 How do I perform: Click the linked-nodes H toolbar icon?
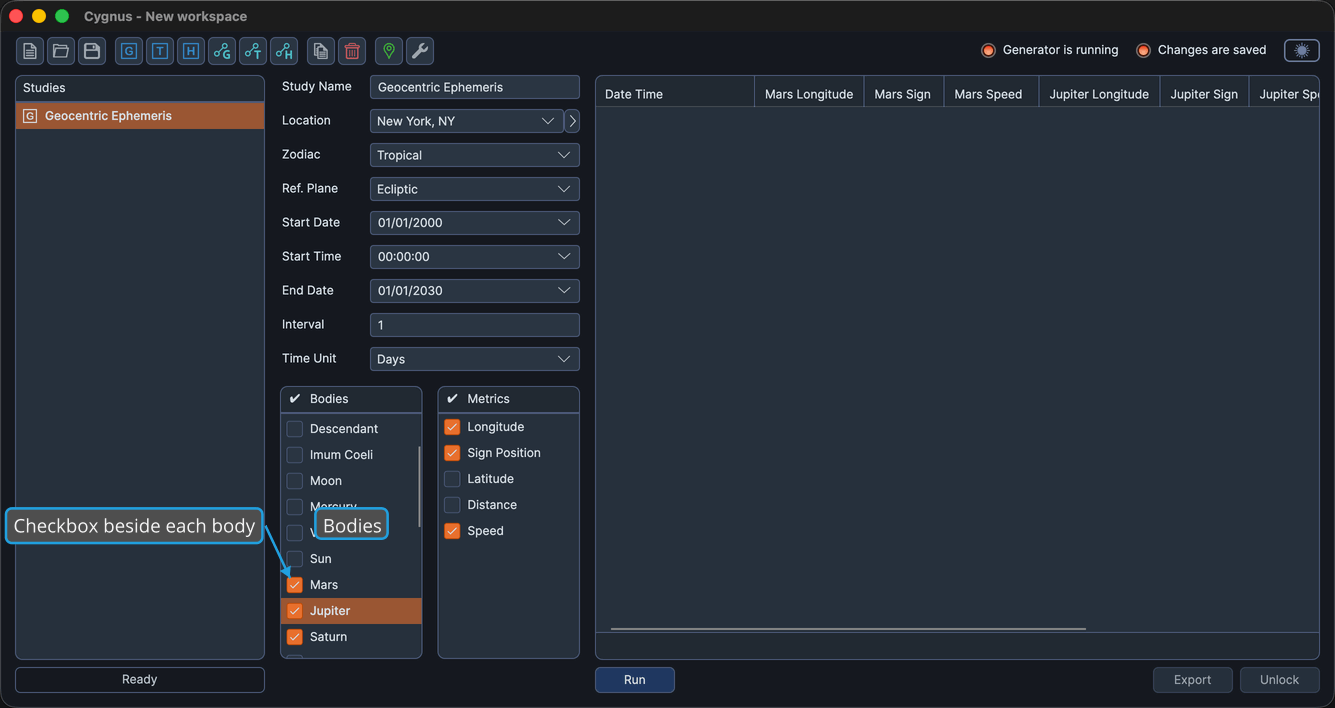284,51
